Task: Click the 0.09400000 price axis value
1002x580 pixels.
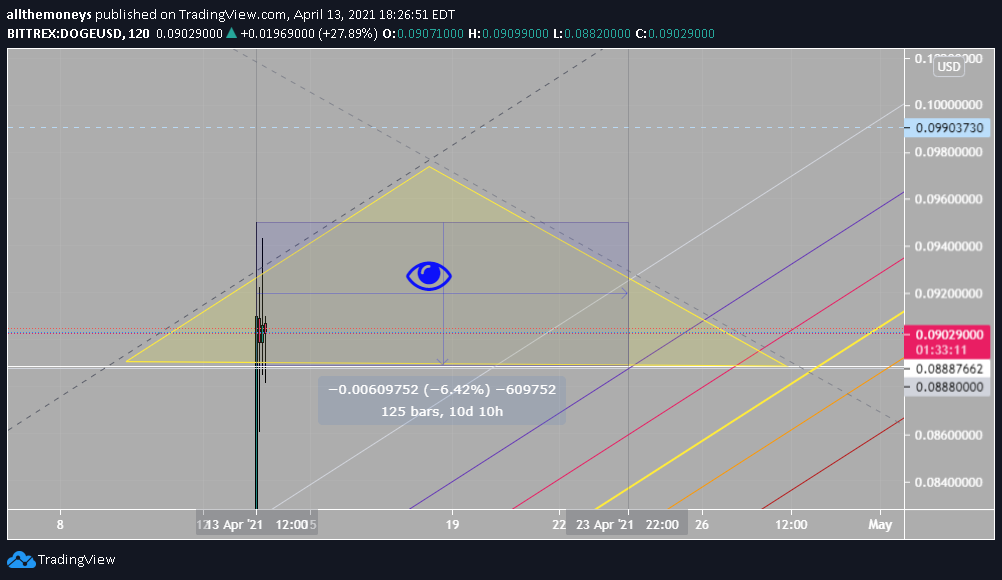Action: pyautogui.click(x=948, y=247)
